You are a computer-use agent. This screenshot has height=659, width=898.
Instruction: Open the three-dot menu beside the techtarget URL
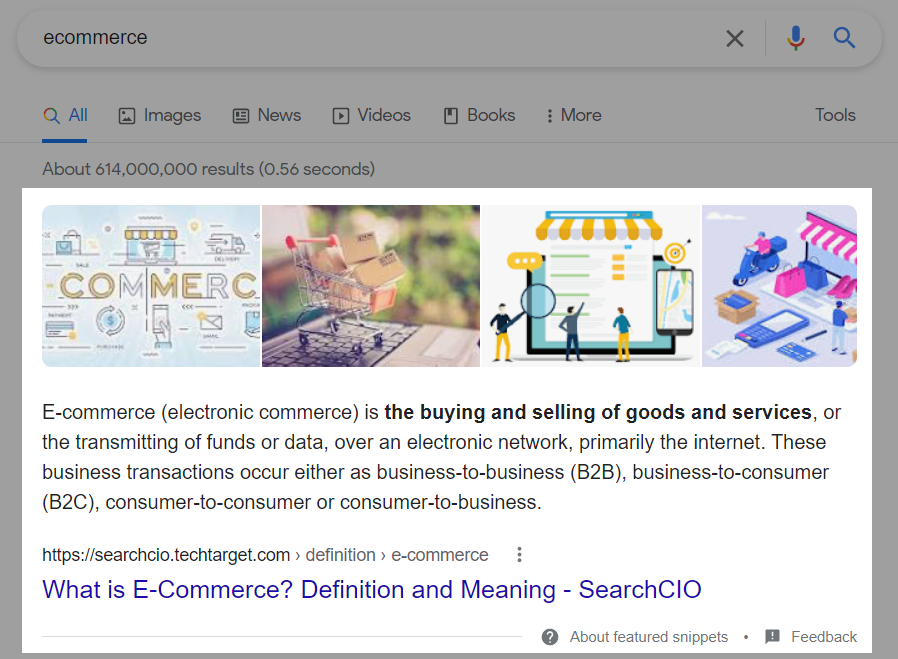(x=519, y=554)
